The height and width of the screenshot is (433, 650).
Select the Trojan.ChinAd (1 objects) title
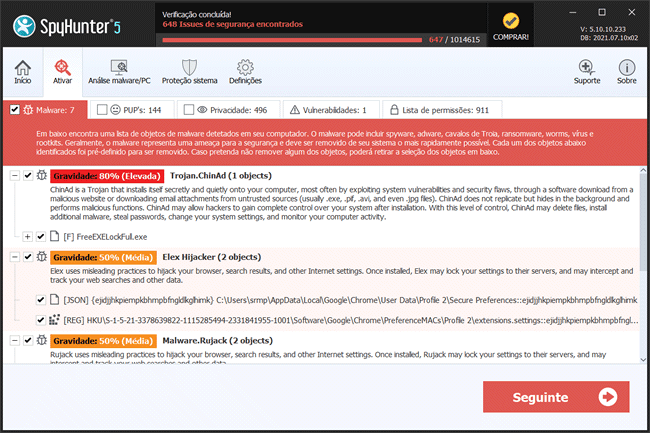coord(221,176)
